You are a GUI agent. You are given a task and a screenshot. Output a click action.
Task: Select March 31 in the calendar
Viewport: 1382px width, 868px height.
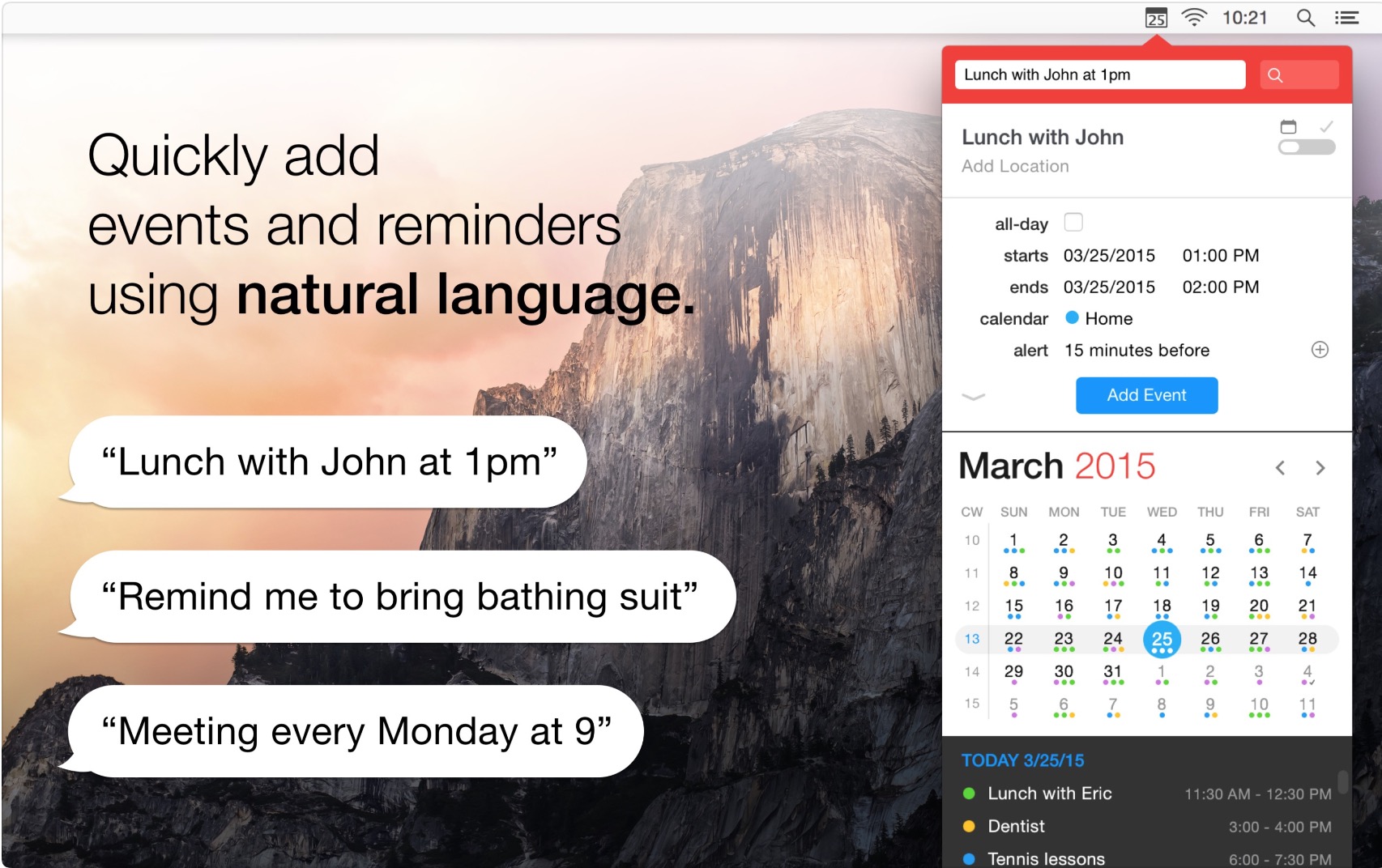[x=1112, y=674]
